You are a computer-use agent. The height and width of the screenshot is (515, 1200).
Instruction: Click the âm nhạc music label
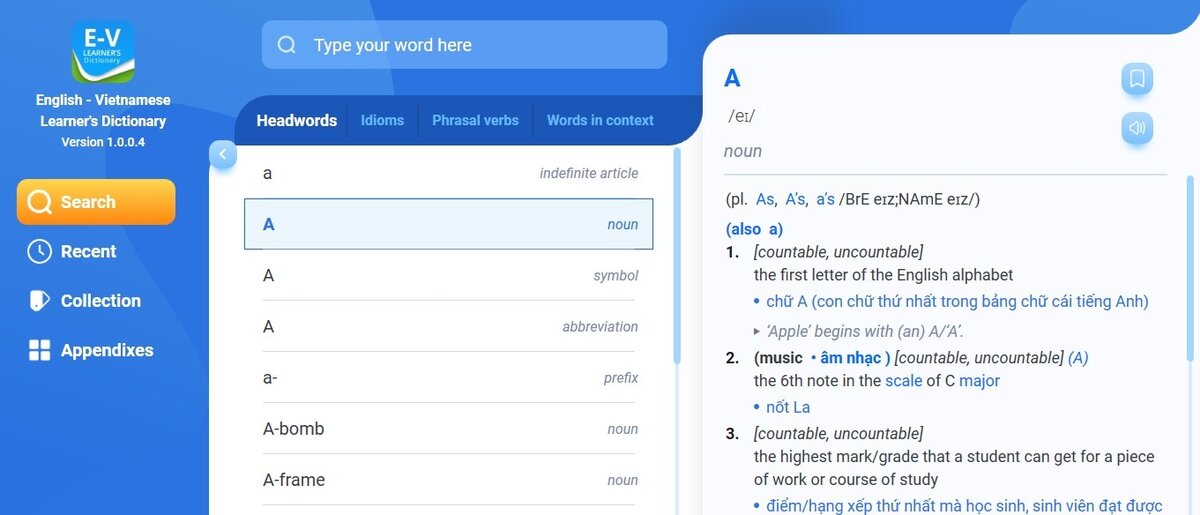point(849,357)
